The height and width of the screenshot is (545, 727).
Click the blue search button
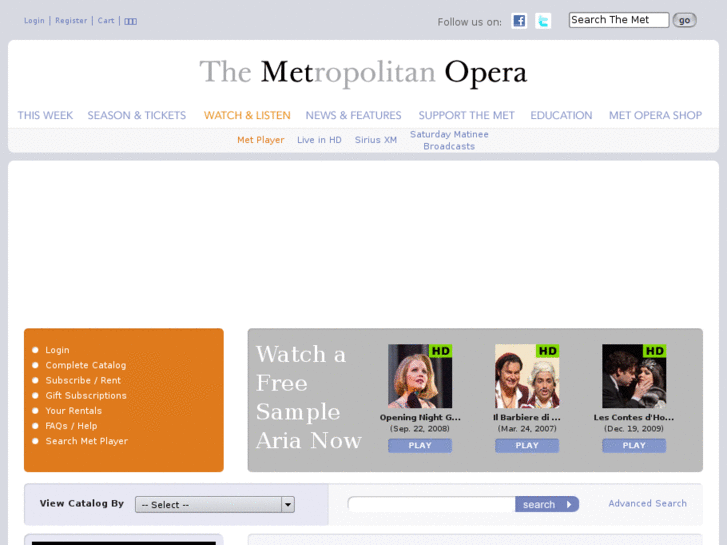[547, 504]
